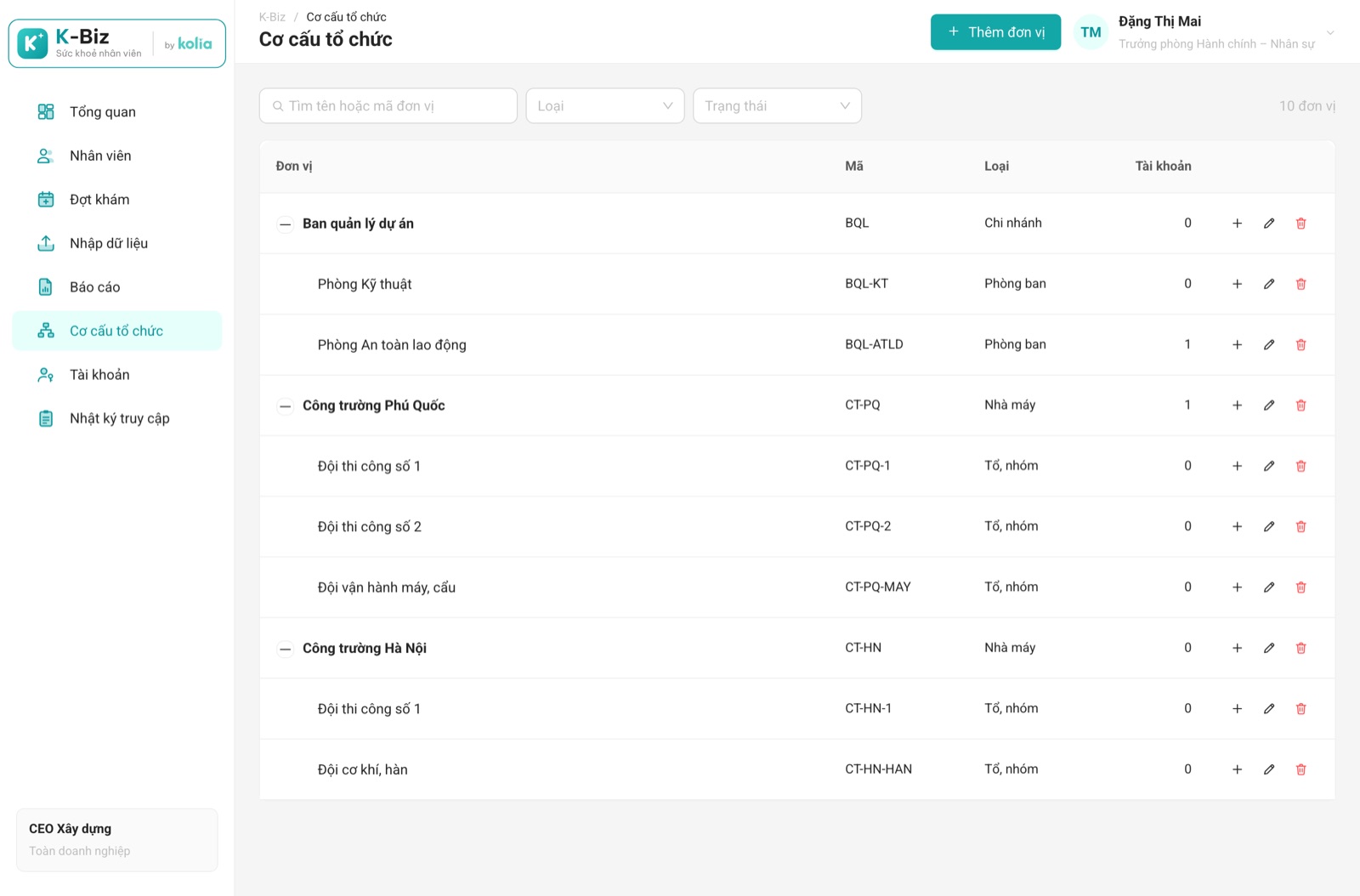Open the Đợt khám section
The width and height of the screenshot is (1360, 896).
click(117, 200)
